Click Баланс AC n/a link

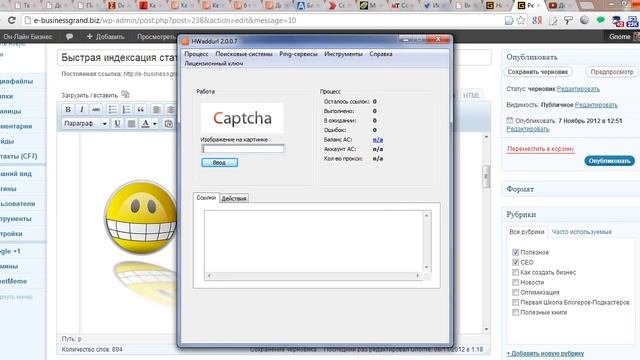tap(378, 140)
